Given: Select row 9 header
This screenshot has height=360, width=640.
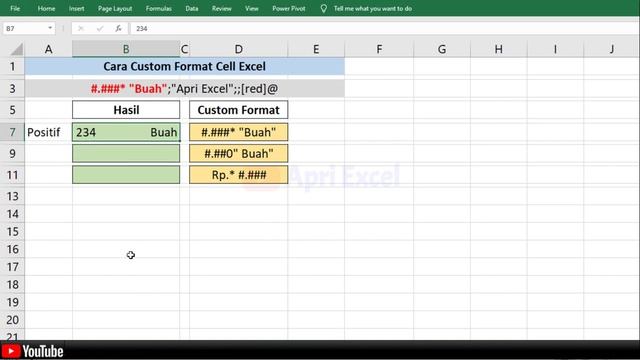Looking at the screenshot, I should click(x=12, y=153).
